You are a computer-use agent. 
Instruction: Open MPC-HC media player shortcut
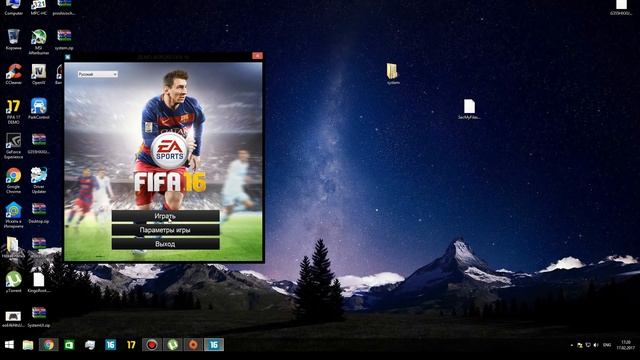pos(39,7)
